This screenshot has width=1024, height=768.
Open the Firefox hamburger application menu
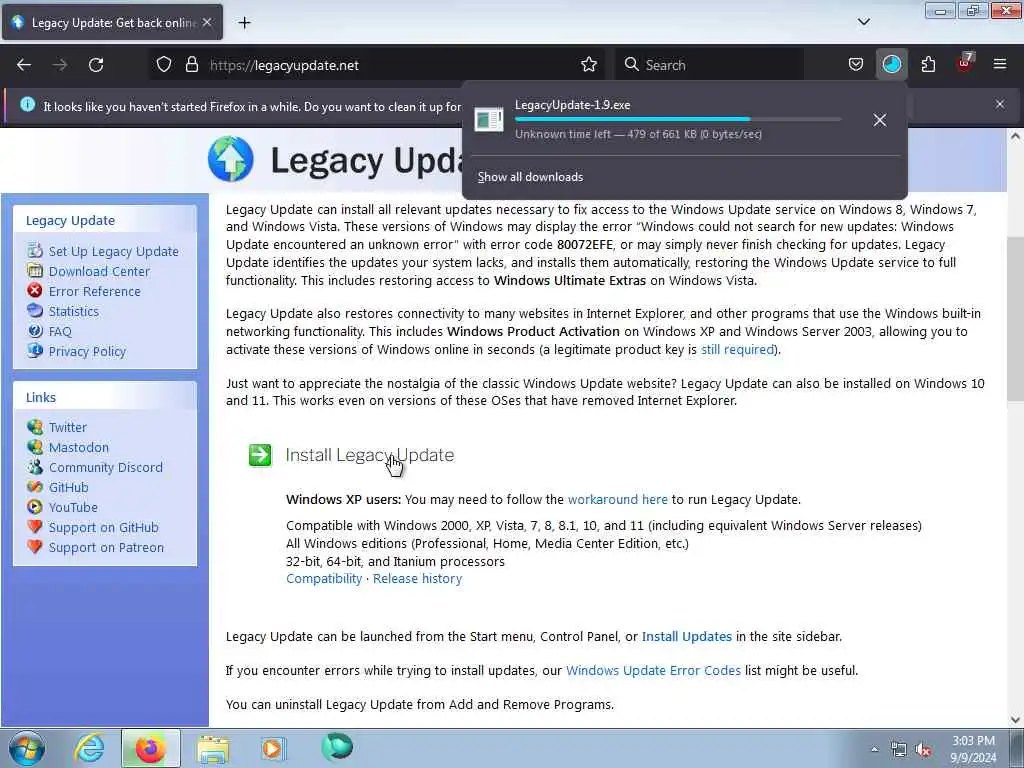1000,64
